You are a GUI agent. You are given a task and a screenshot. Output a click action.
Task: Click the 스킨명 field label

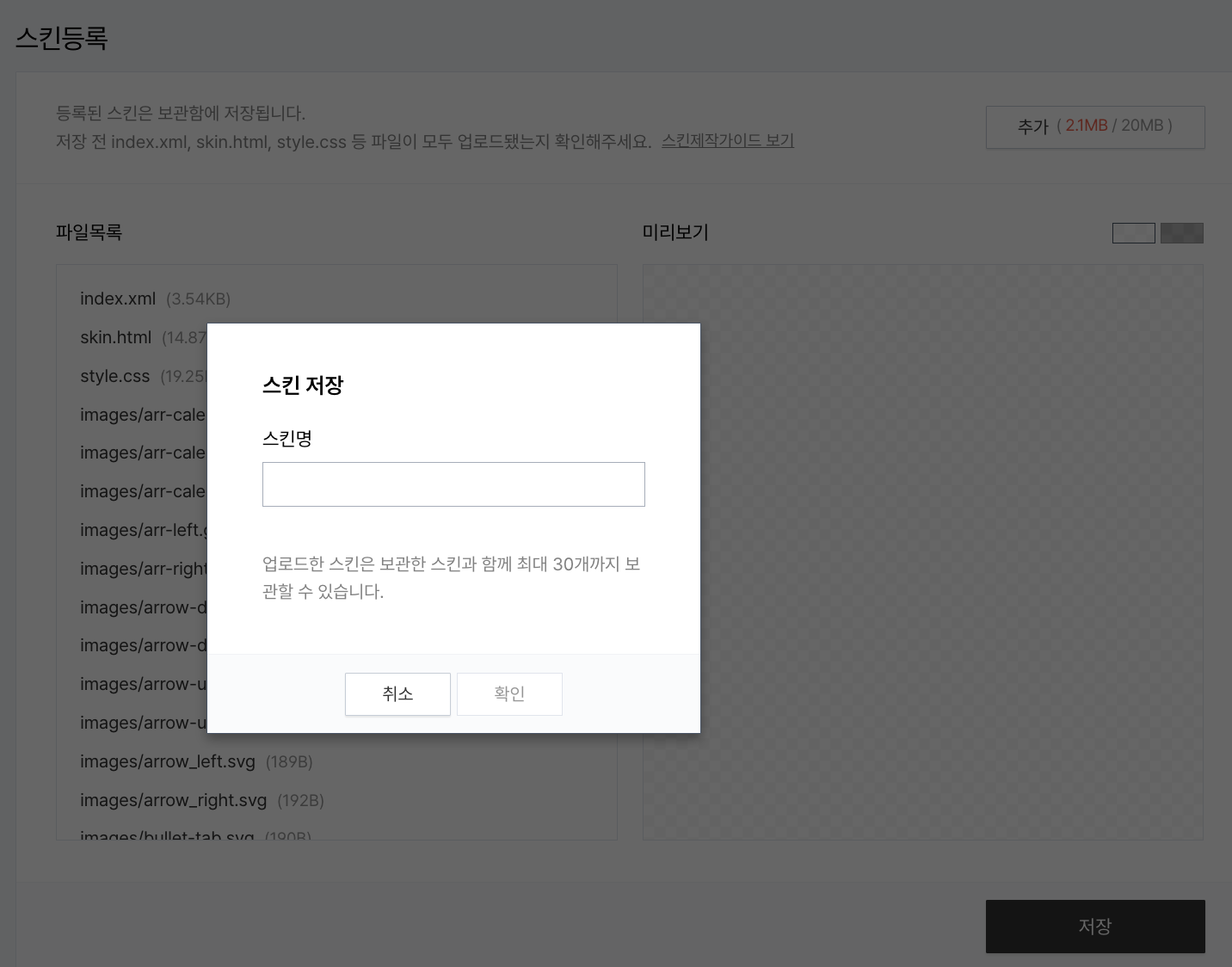click(x=287, y=439)
